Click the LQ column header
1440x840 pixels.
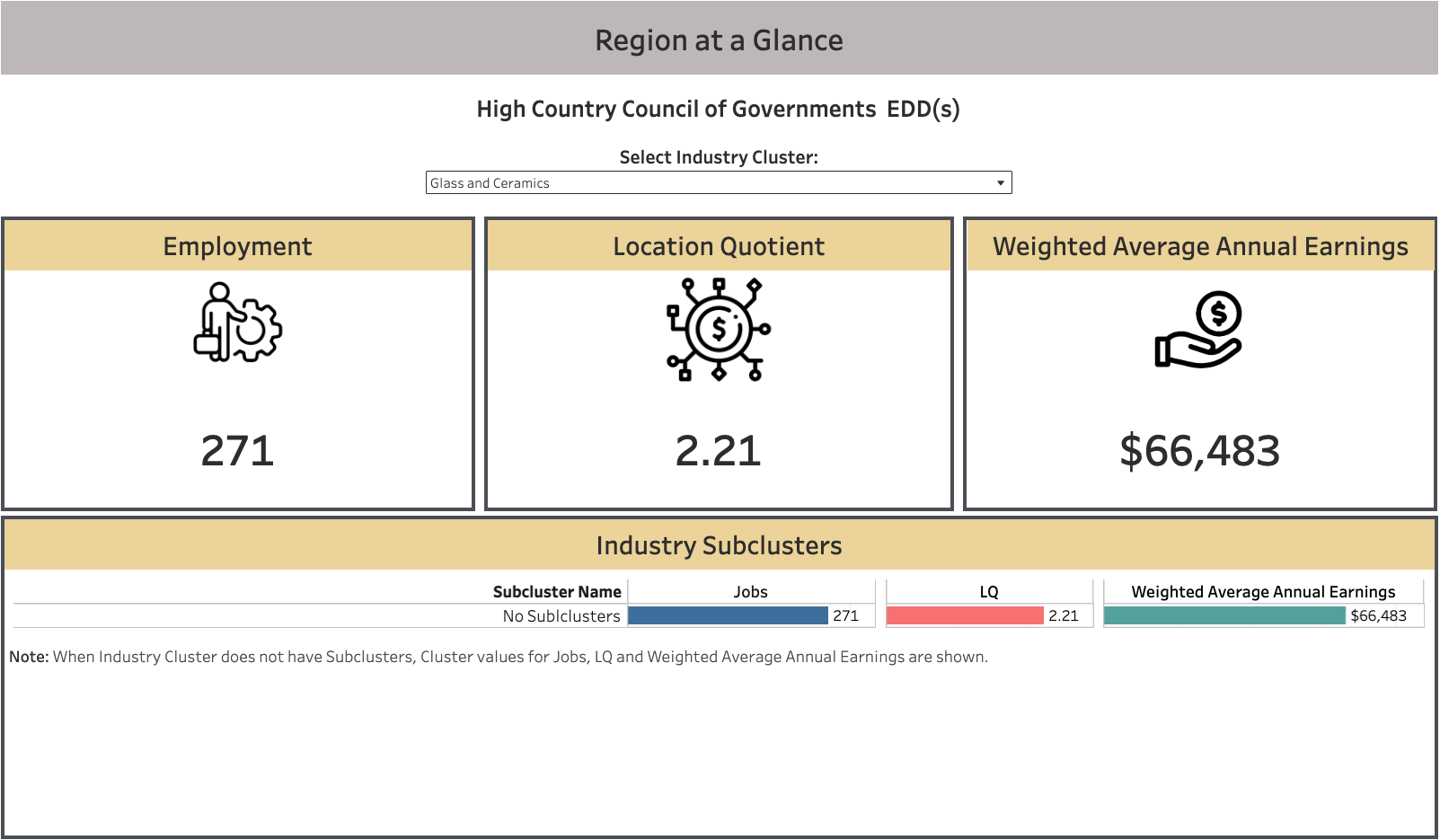(989, 592)
